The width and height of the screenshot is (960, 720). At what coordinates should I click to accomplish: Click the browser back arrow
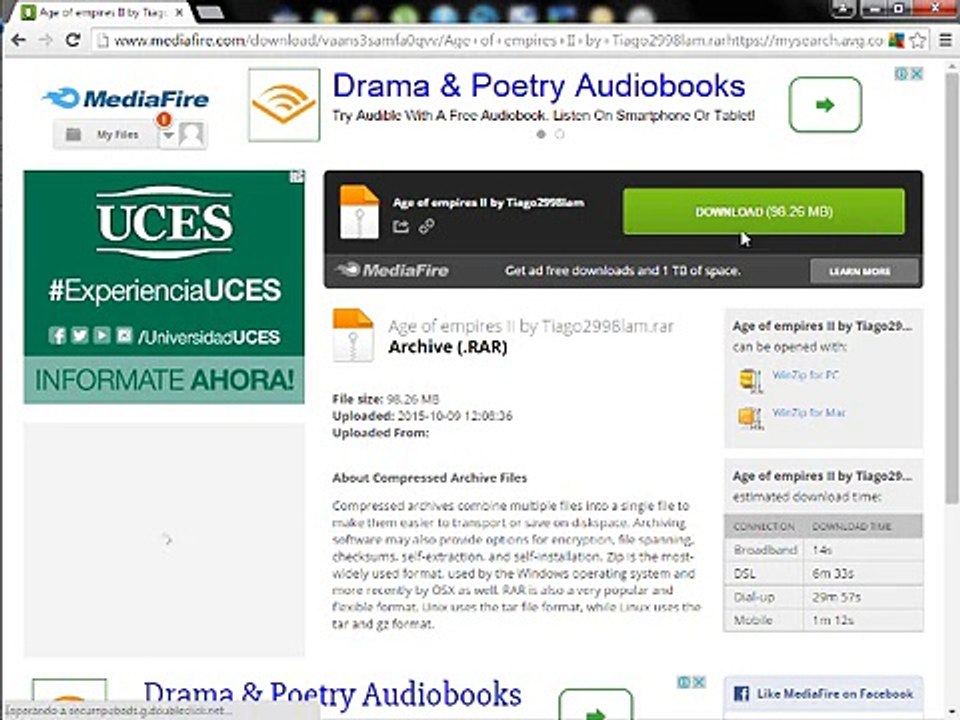tap(18, 40)
